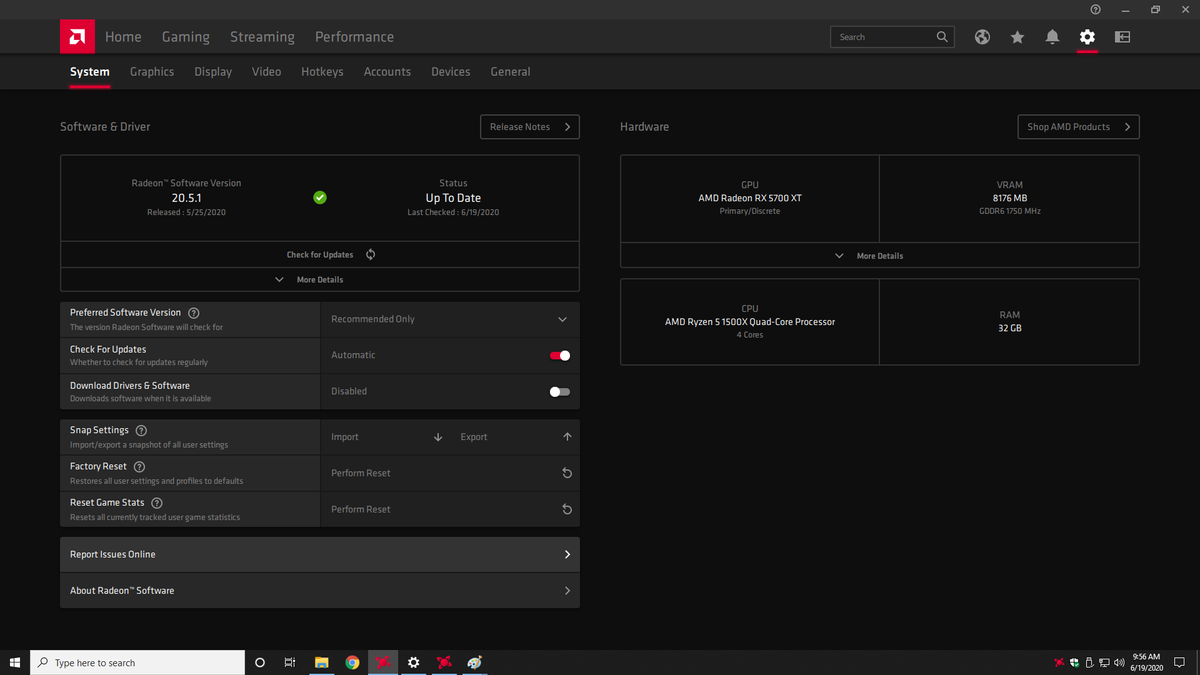Click the Factory Reset help icon
This screenshot has height=675, width=1200.
pos(139,466)
